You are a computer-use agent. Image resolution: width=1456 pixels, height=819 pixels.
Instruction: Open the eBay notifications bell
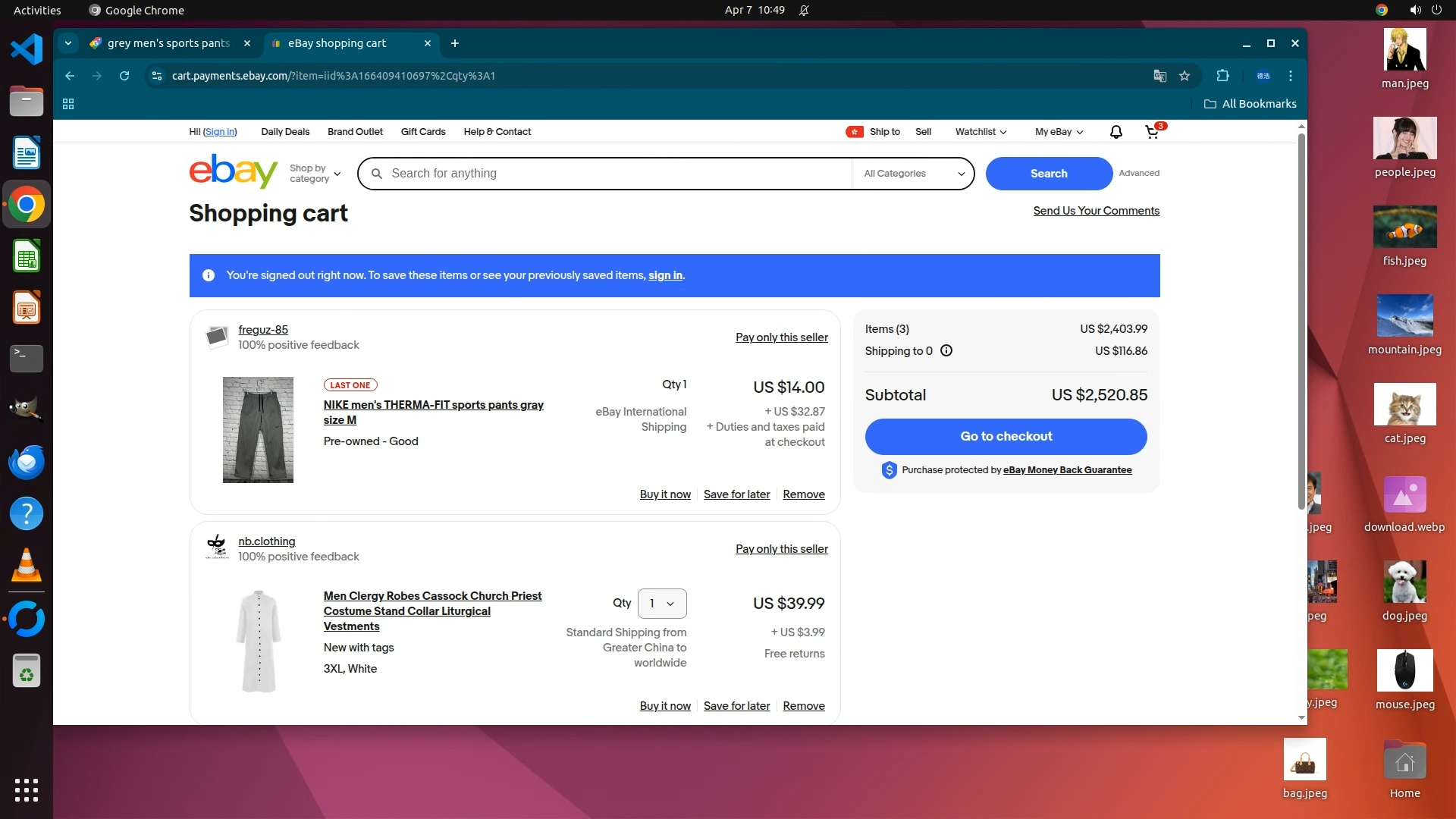point(1116,132)
